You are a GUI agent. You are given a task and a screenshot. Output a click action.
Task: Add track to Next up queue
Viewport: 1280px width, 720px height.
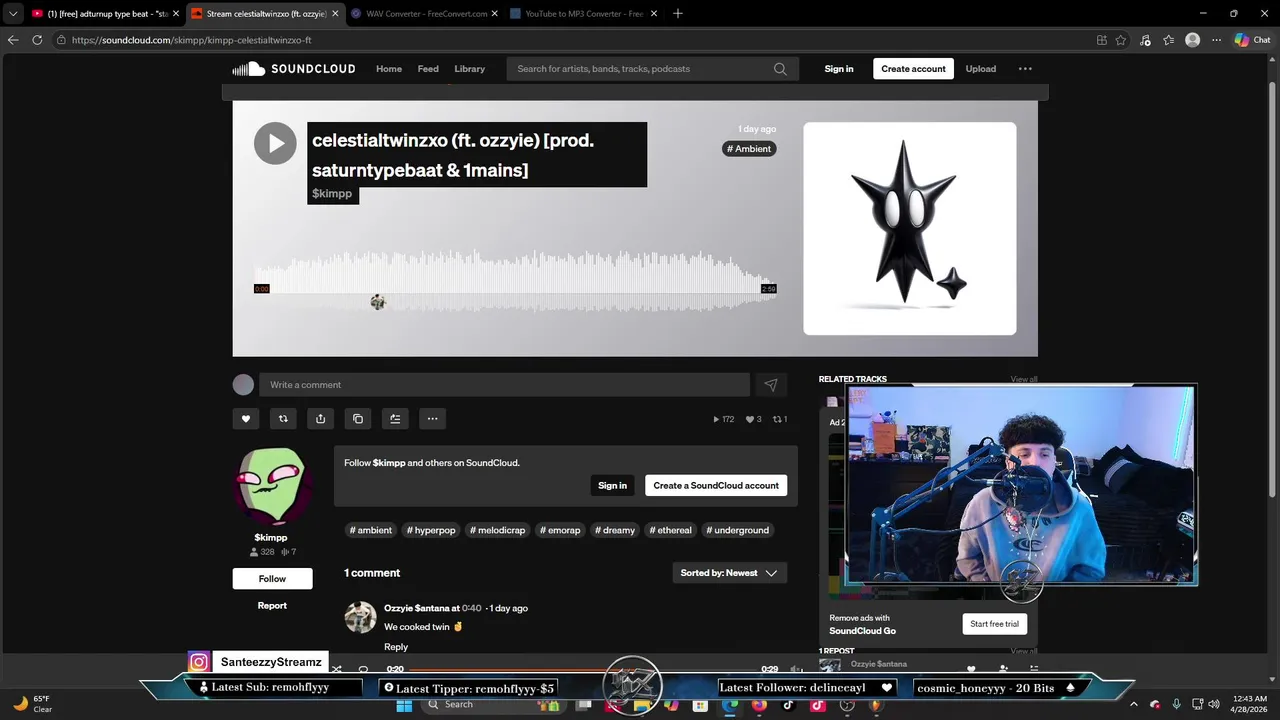tap(395, 419)
